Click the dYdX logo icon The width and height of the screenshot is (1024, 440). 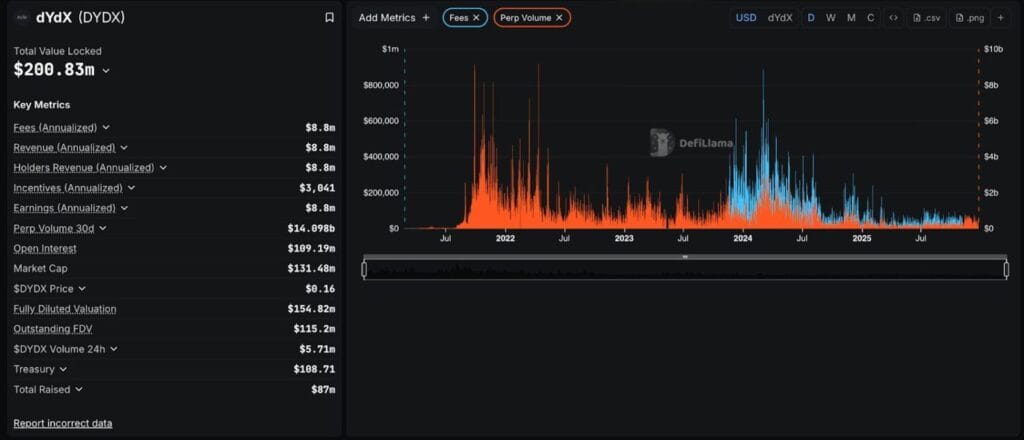(22, 18)
